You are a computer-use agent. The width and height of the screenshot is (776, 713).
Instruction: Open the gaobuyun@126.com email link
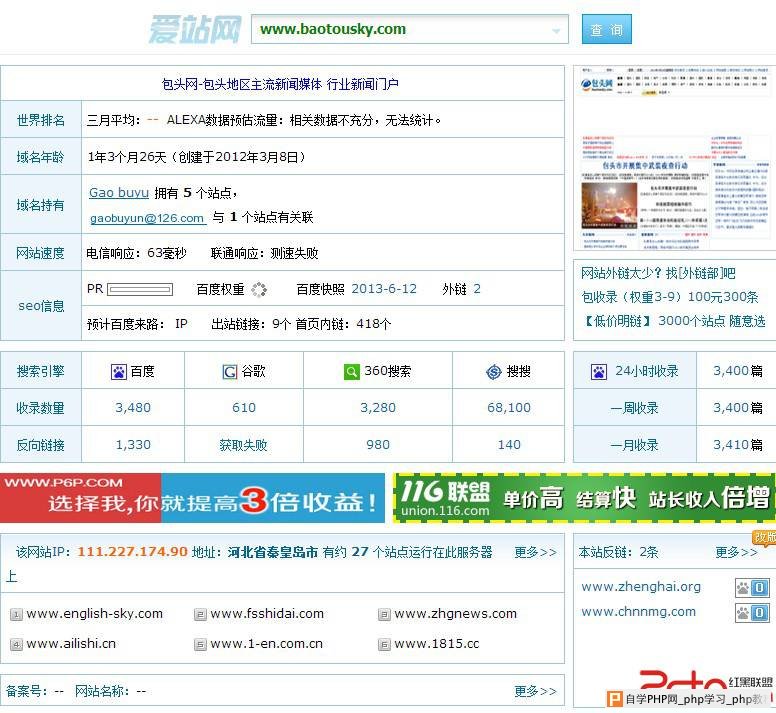(147, 218)
